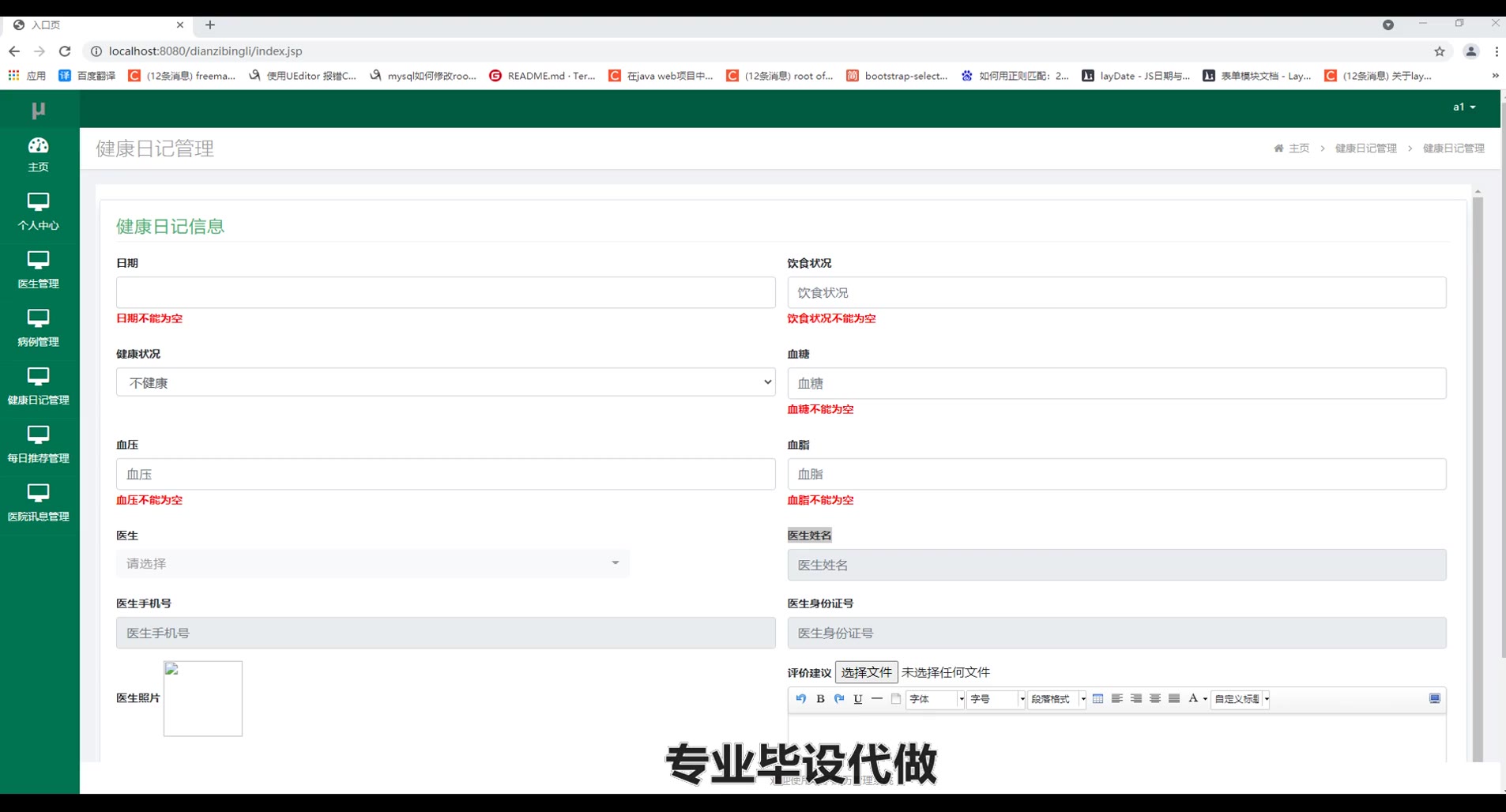Click the 医生姓名 field
The width and height of the screenshot is (1506, 812).
(1116, 565)
